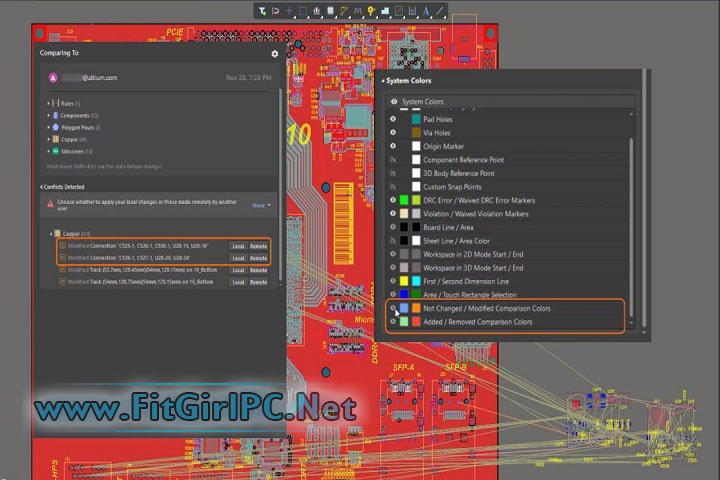Viewport: 720px width, 480px height.
Task: Click orange Modified comparison color swatch
Action: [x=416, y=309]
